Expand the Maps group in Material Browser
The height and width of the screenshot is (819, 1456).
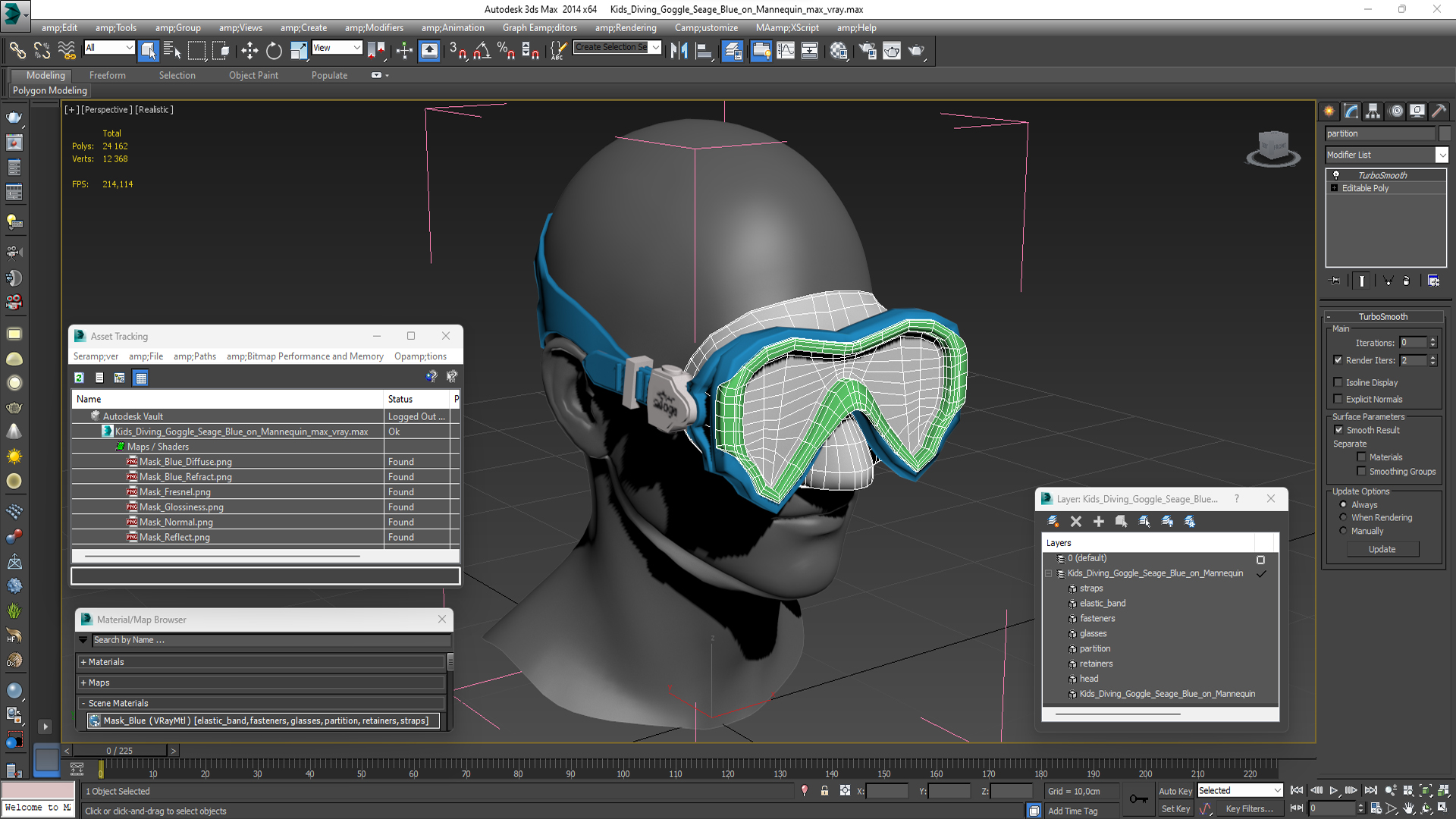pos(262,682)
